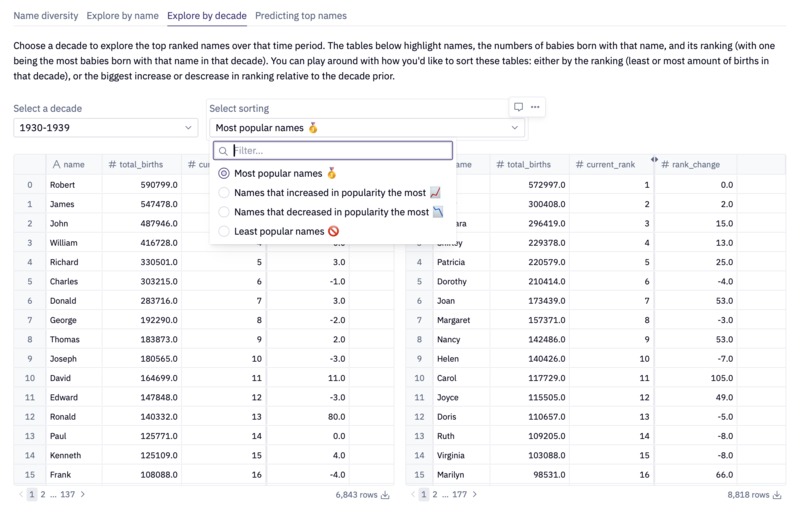
Task: Sort right table by rank_change header
Action: 695,164
